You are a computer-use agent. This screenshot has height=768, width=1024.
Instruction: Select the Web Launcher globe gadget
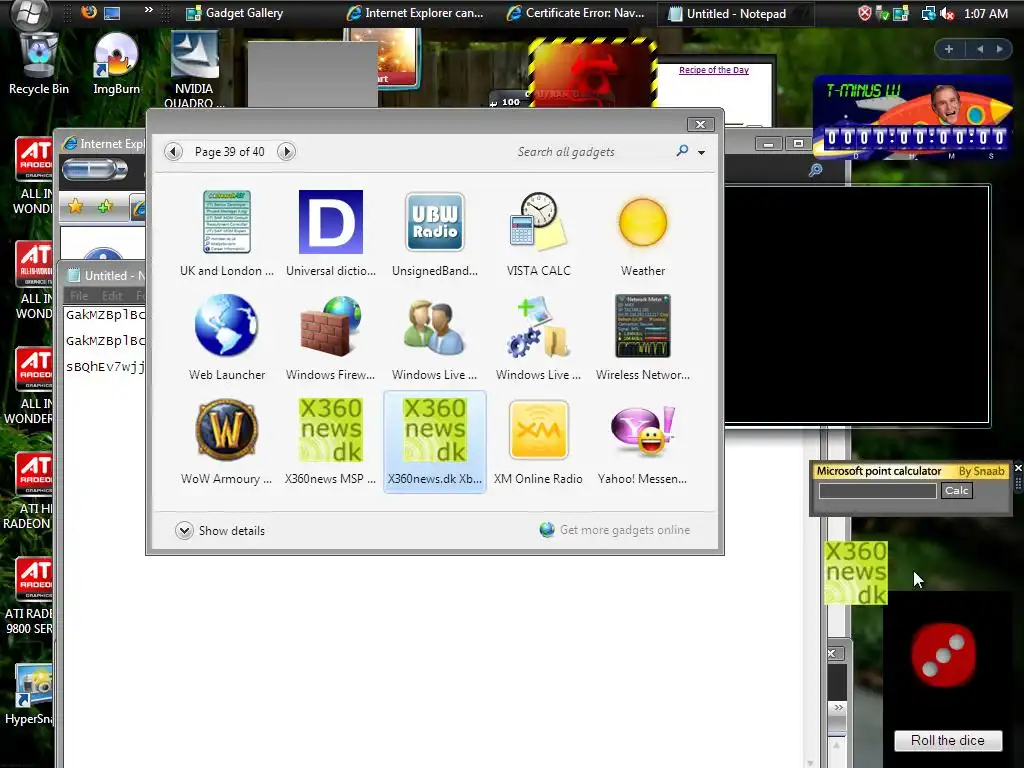(x=227, y=325)
